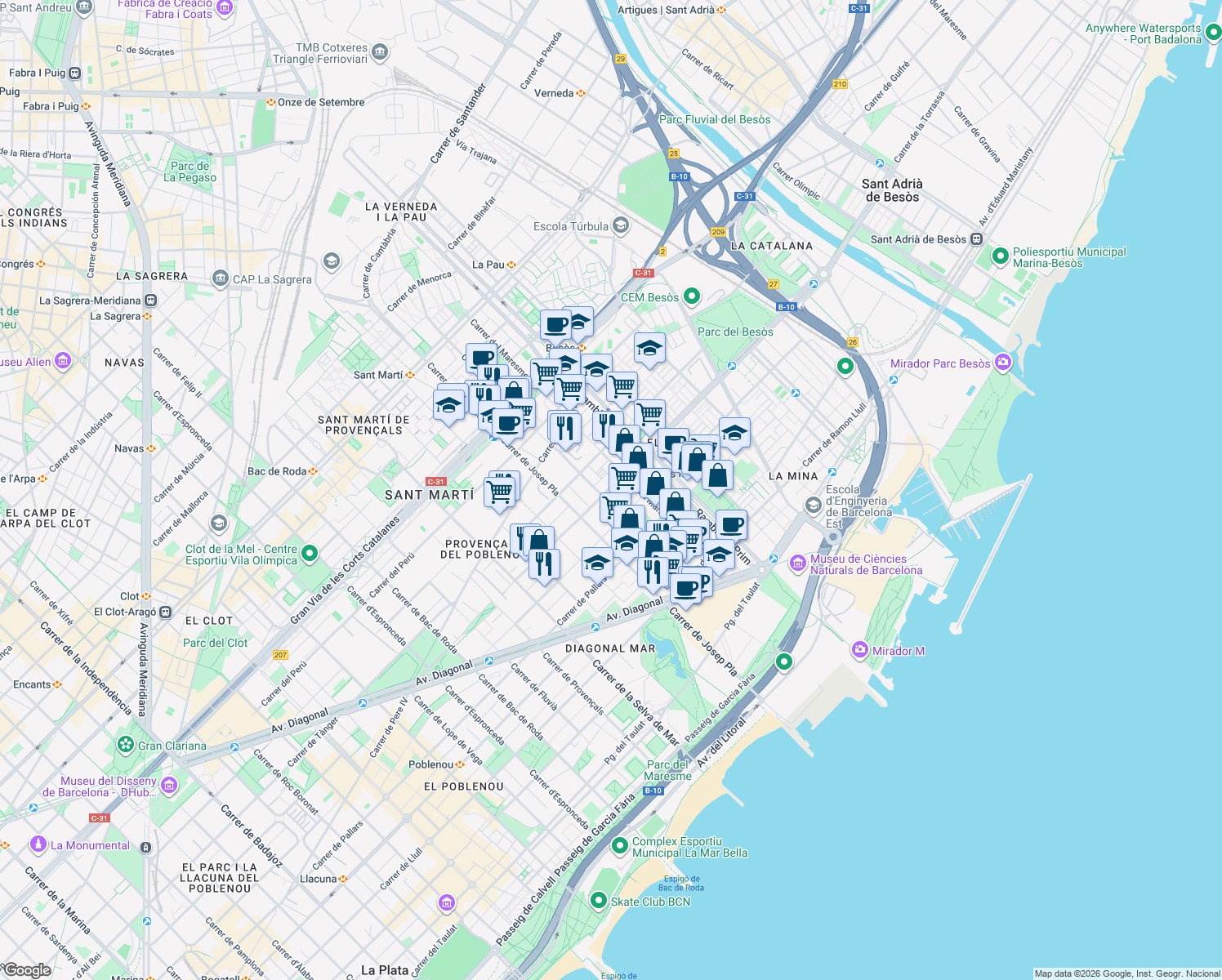Open the Museu Alien purple marker
Image resolution: width=1222 pixels, height=980 pixels.
point(61,360)
